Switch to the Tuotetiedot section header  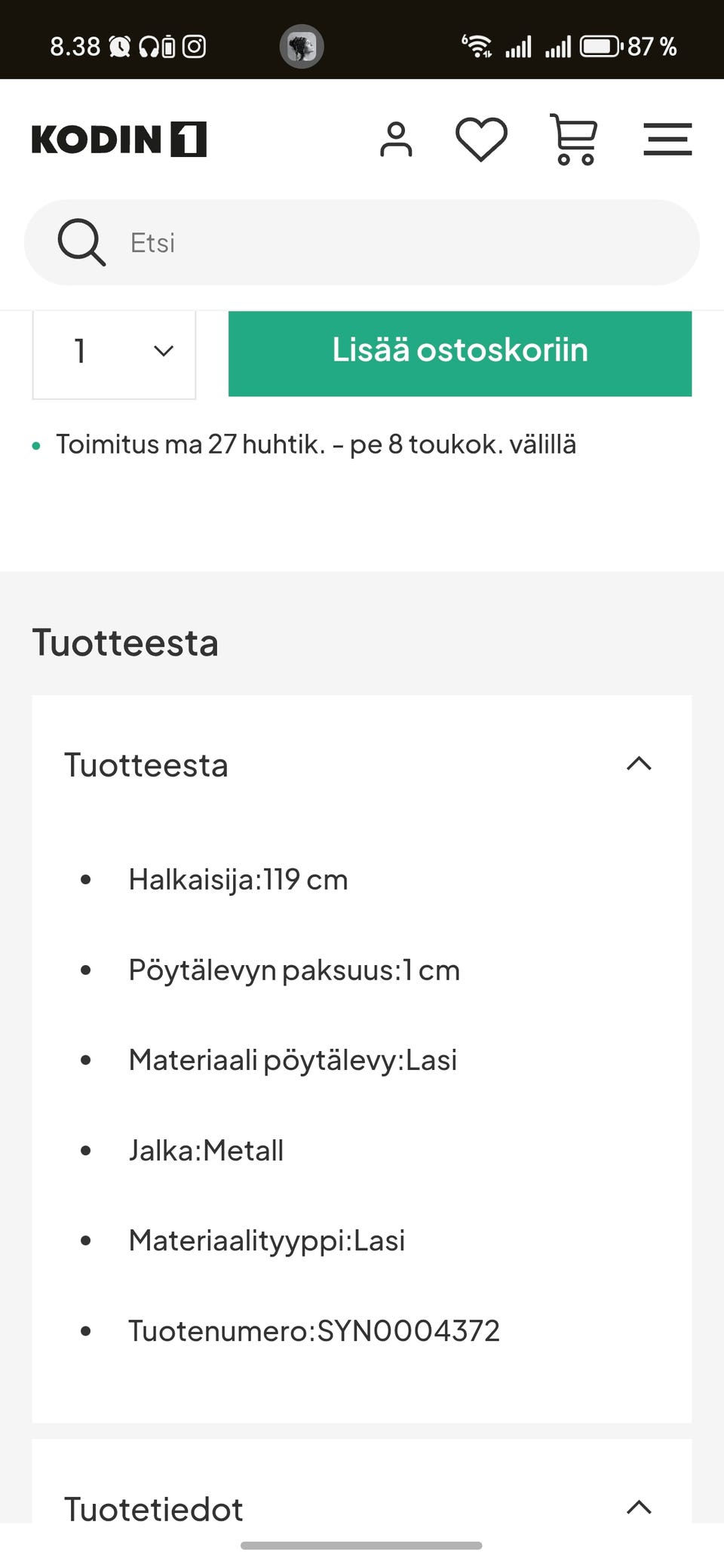click(153, 1508)
